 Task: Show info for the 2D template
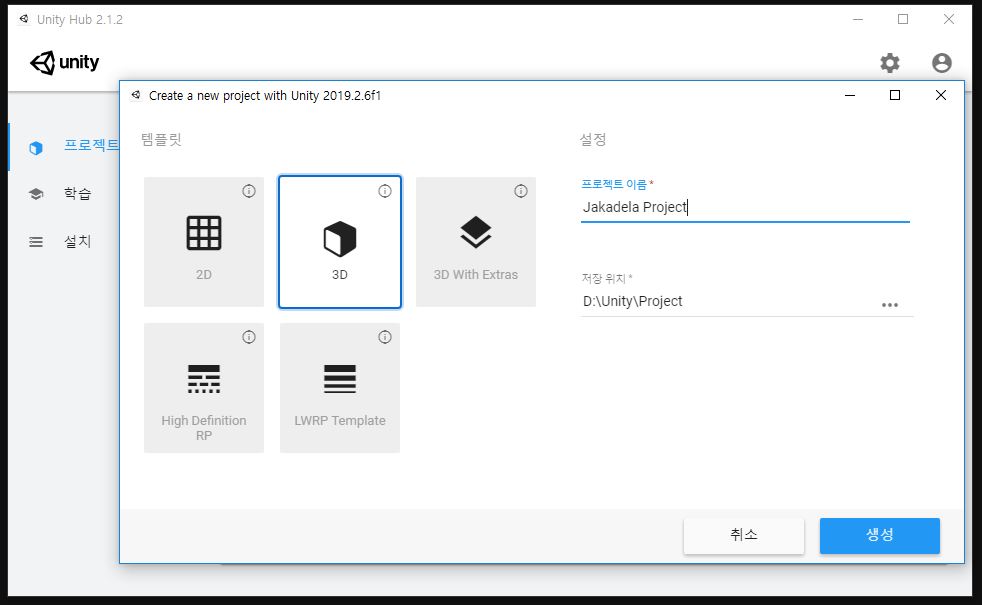click(x=249, y=191)
